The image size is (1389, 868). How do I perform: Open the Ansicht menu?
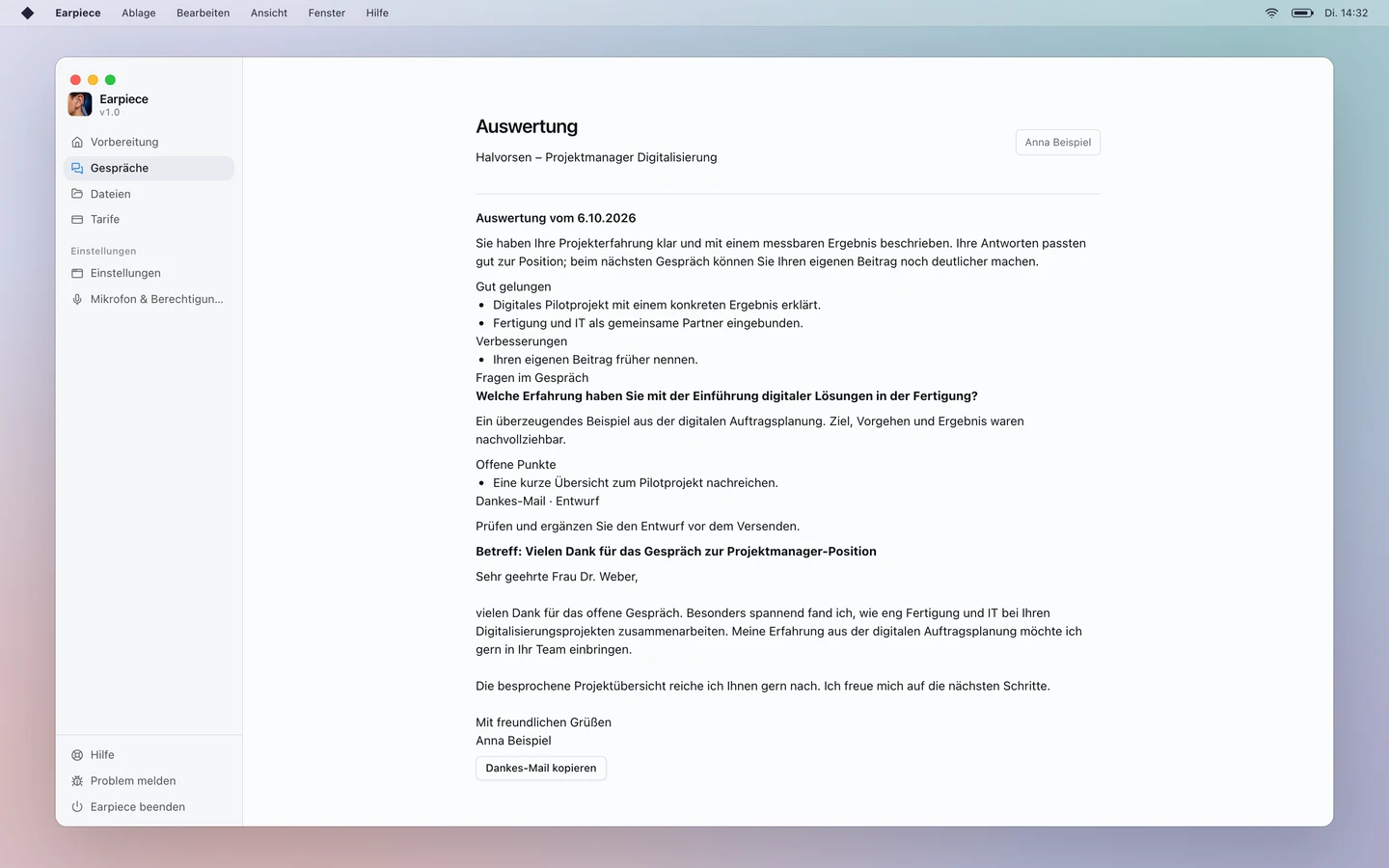pos(269,13)
